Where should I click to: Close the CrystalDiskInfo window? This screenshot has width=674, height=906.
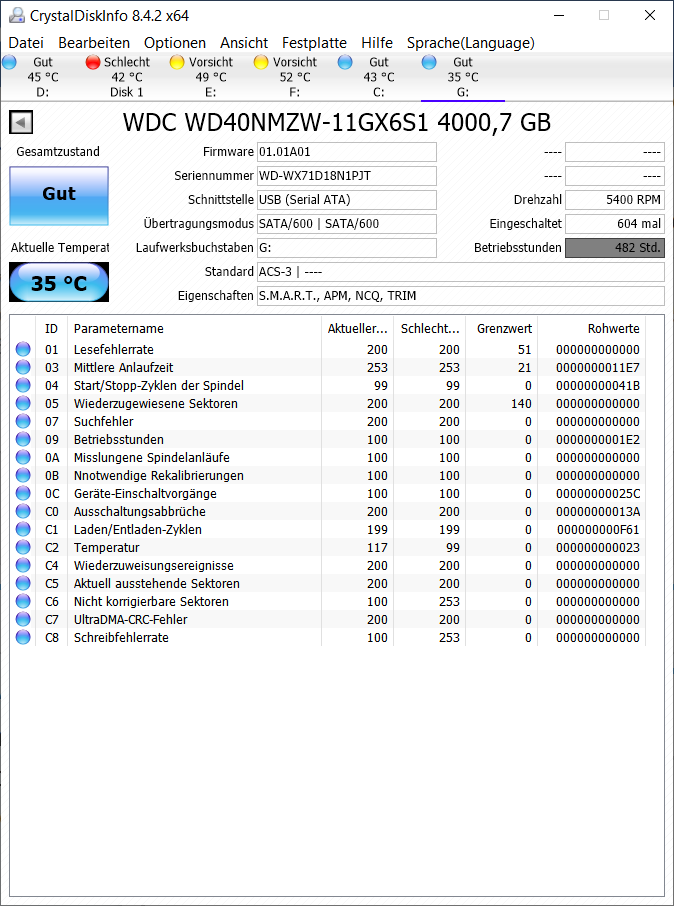pyautogui.click(x=650, y=15)
